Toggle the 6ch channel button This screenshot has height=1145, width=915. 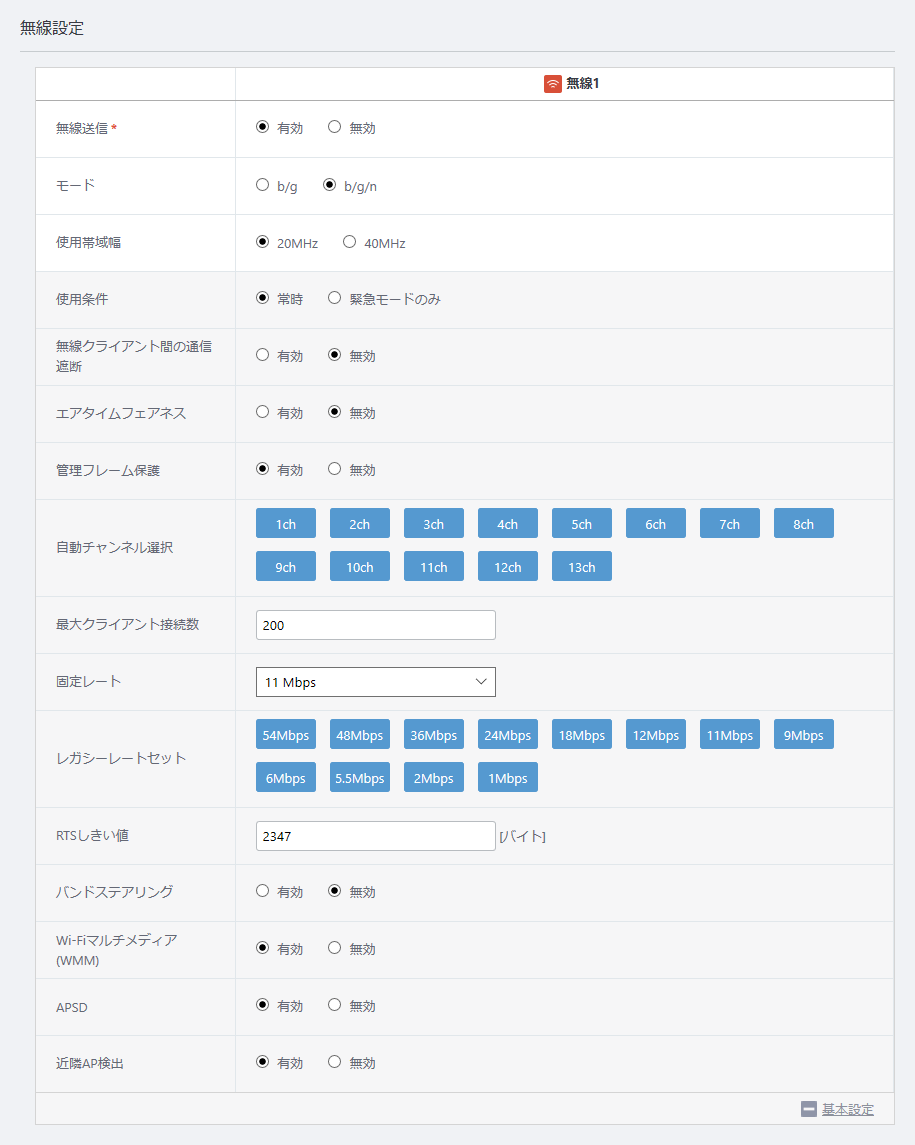click(656, 524)
